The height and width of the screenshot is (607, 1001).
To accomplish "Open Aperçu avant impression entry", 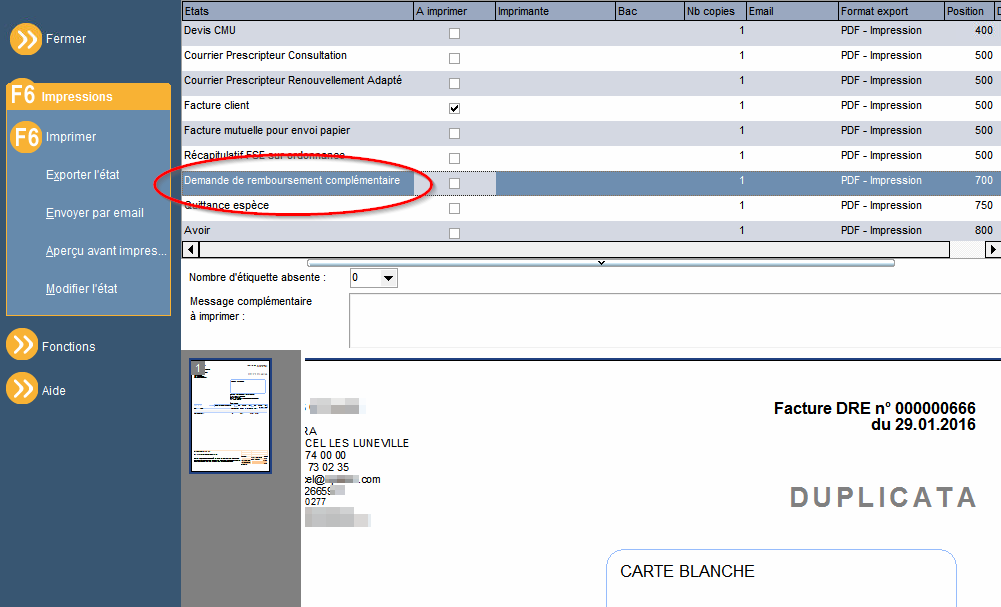I will coord(106,251).
